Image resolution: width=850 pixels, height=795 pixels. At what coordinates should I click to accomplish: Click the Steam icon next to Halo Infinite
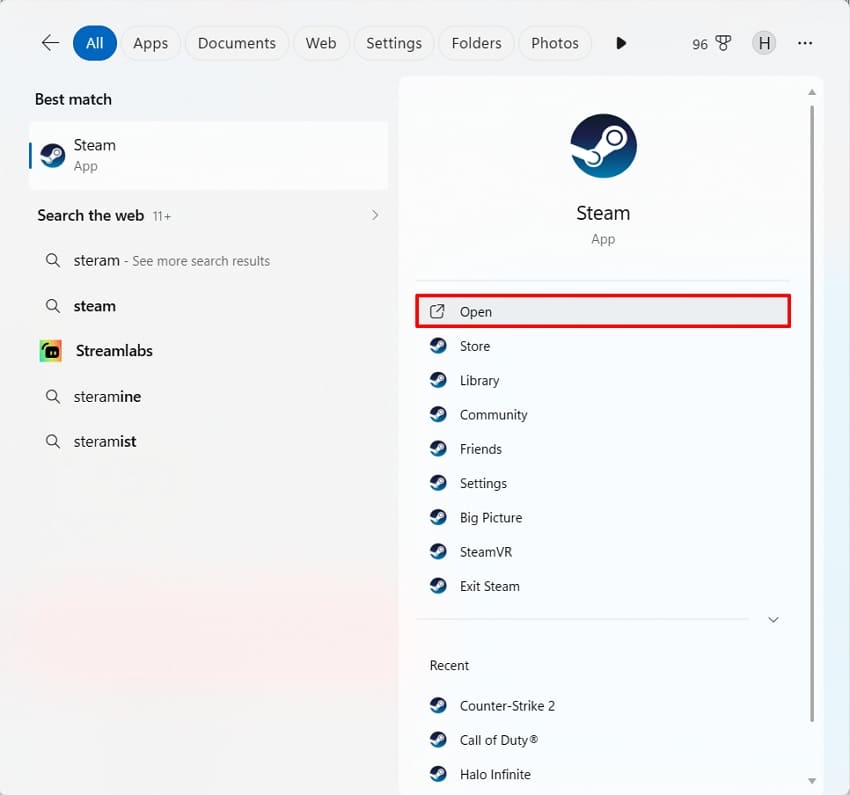(437, 774)
